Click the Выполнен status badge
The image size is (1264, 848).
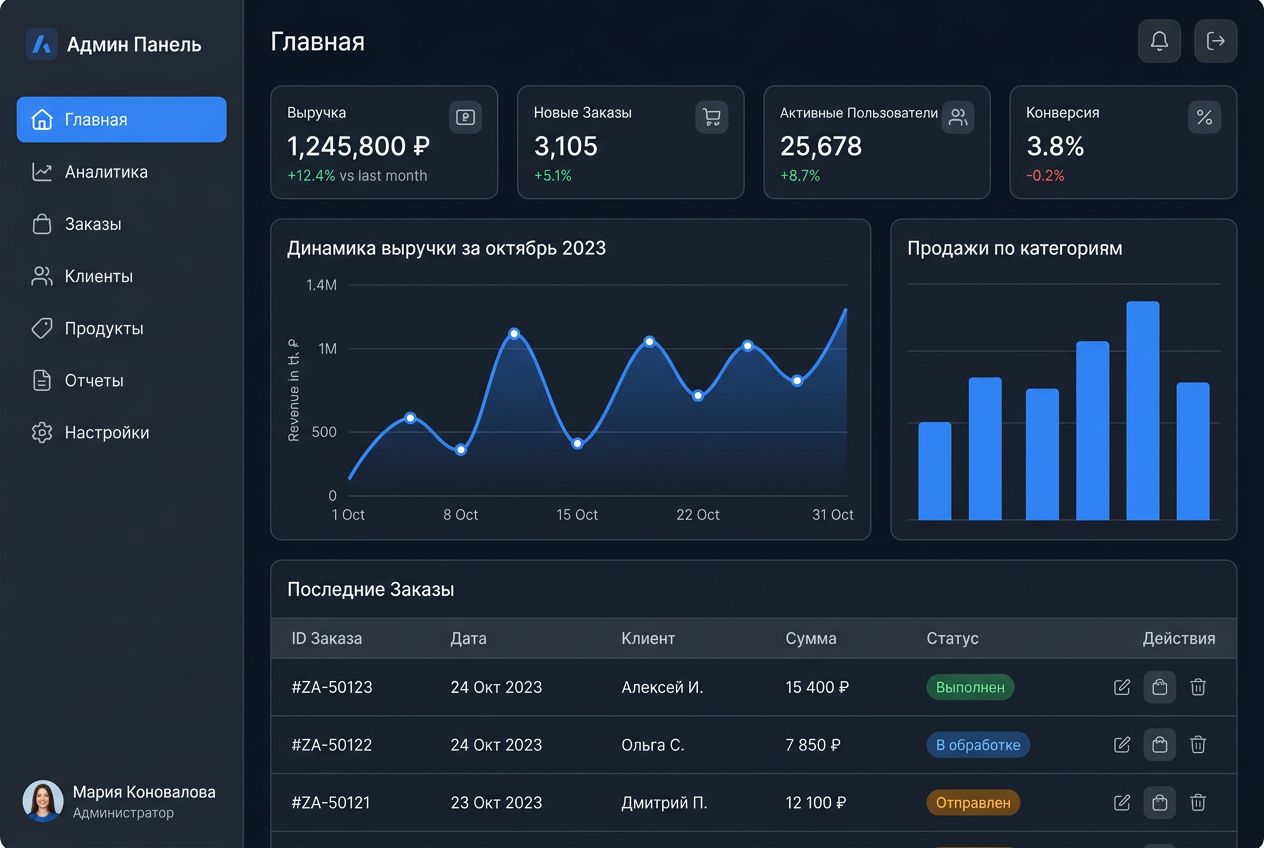tap(970, 687)
